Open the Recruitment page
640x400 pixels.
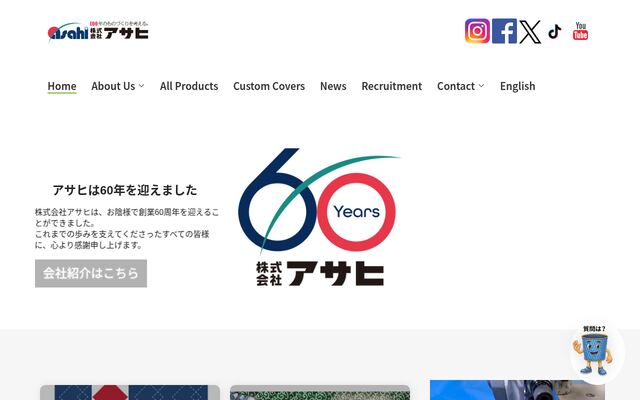coord(392,86)
